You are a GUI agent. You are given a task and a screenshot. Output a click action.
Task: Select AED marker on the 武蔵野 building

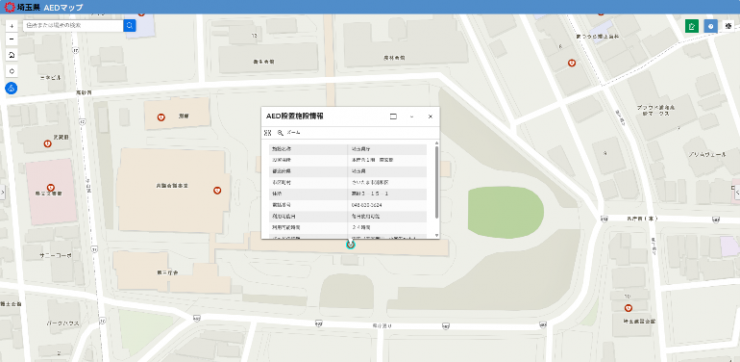[47, 143]
